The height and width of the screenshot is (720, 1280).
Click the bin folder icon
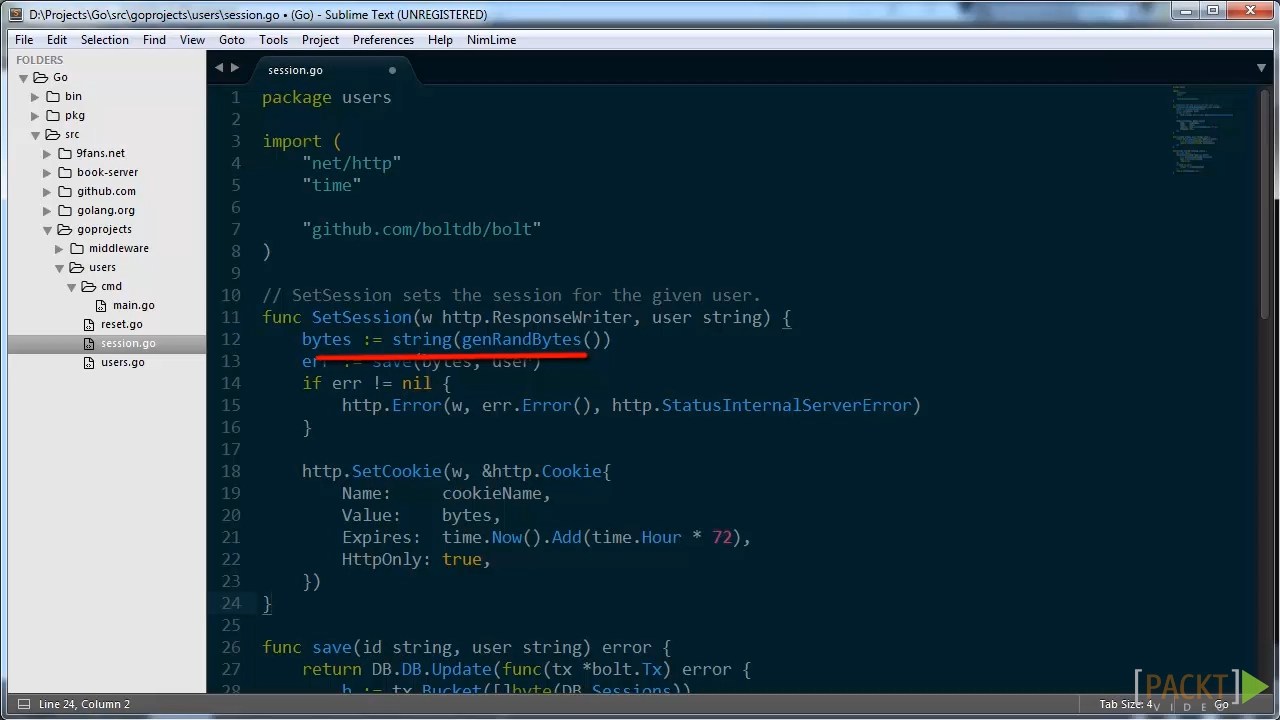click(53, 96)
